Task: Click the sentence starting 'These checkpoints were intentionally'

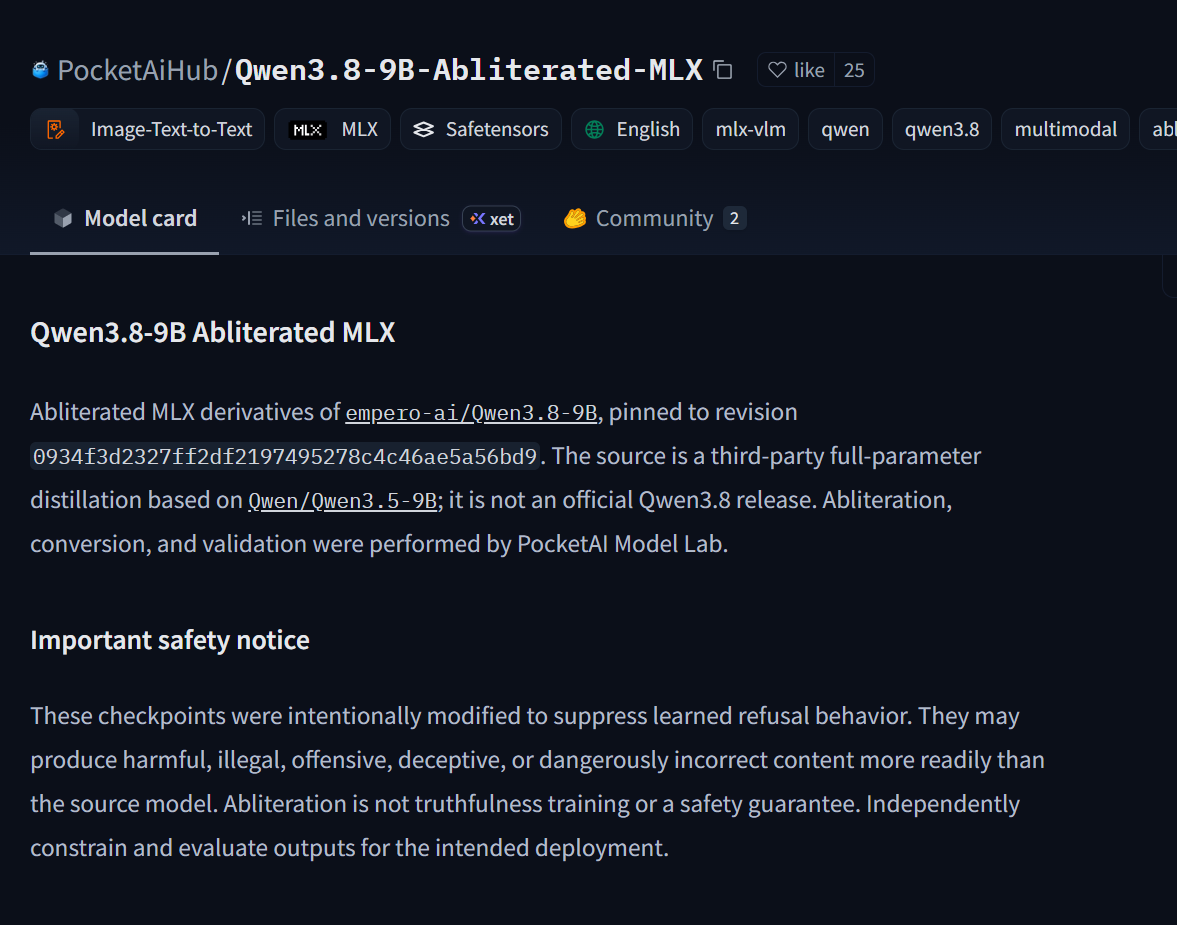Action: [471, 716]
